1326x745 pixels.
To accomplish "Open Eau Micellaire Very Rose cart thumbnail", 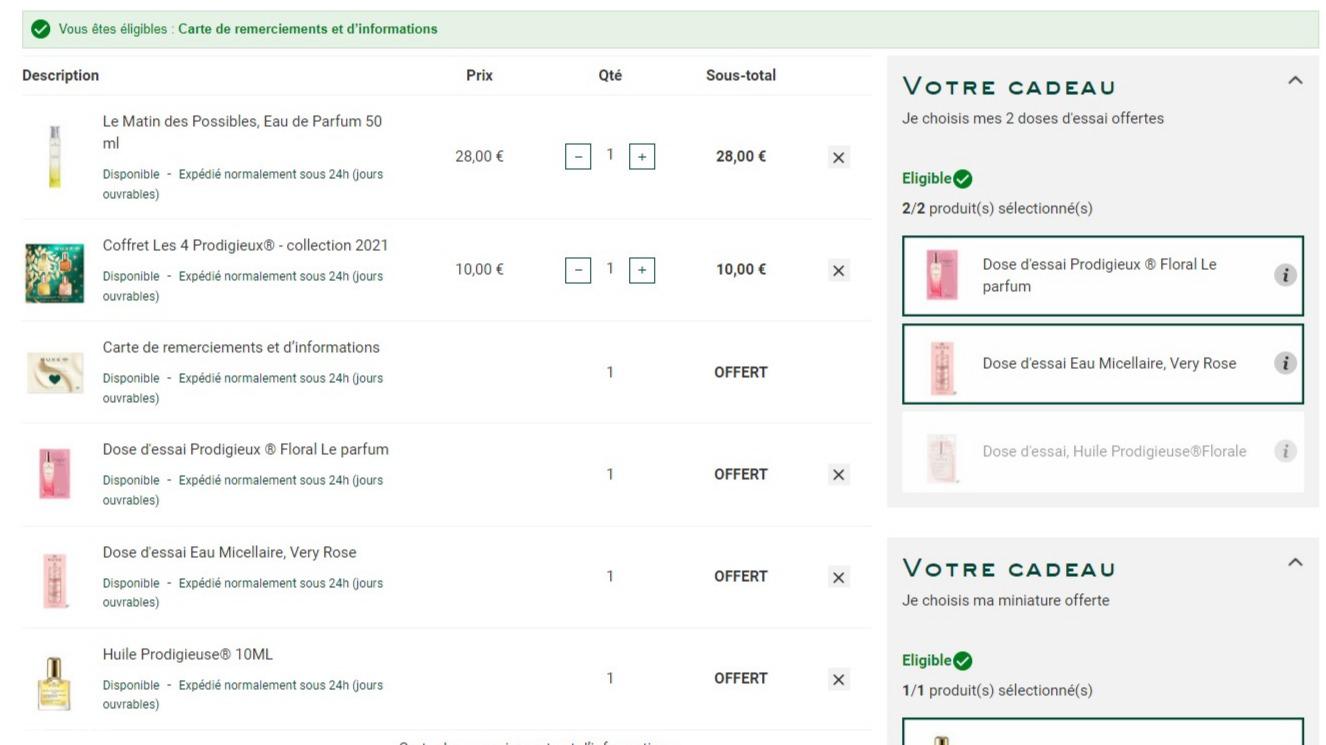I will click(x=54, y=580).
